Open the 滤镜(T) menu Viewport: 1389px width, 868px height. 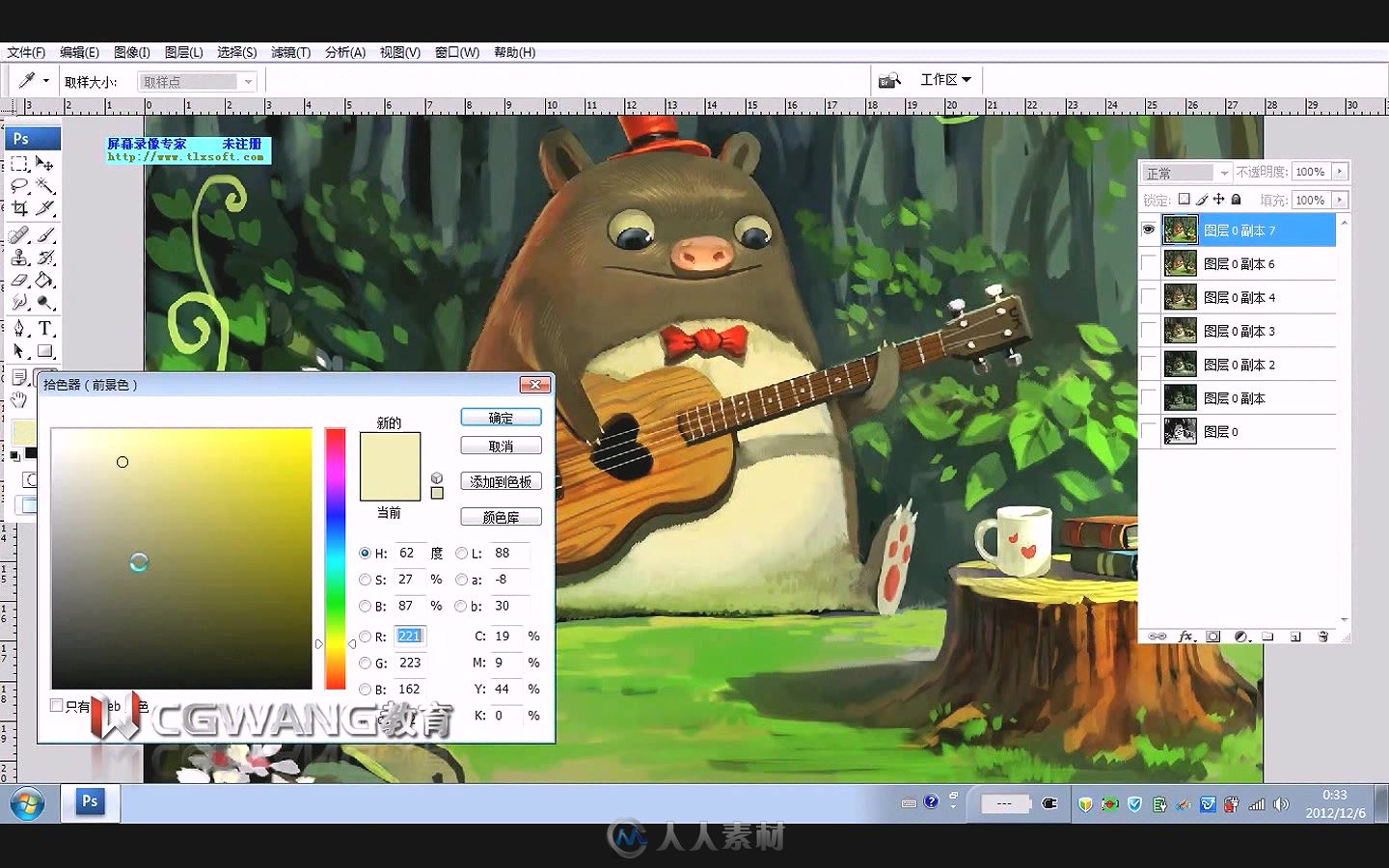click(290, 52)
